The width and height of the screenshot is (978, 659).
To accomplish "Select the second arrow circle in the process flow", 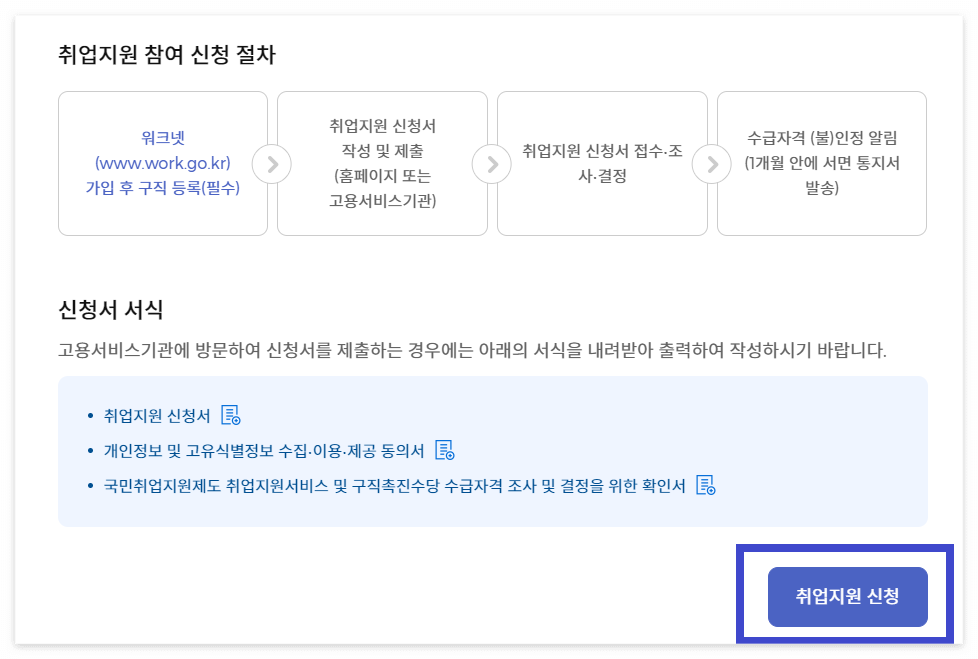I will 491,163.
